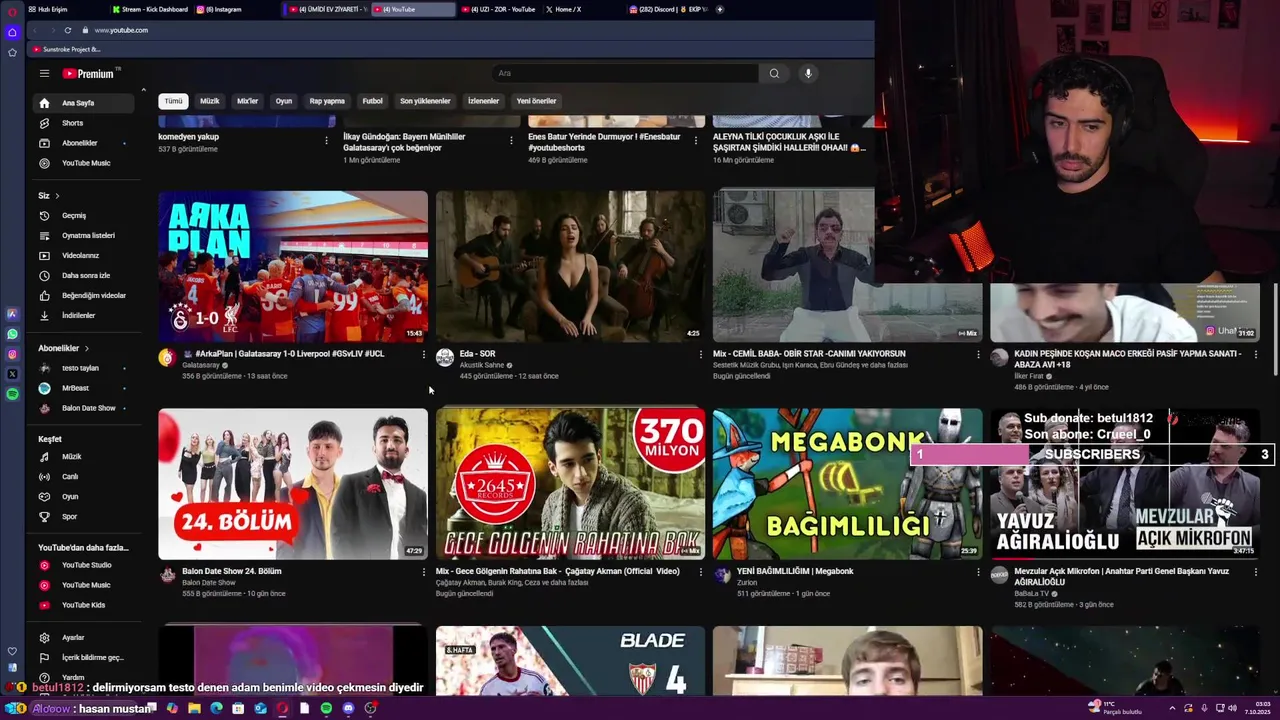Open testo taylan subscription channel

coord(81,368)
